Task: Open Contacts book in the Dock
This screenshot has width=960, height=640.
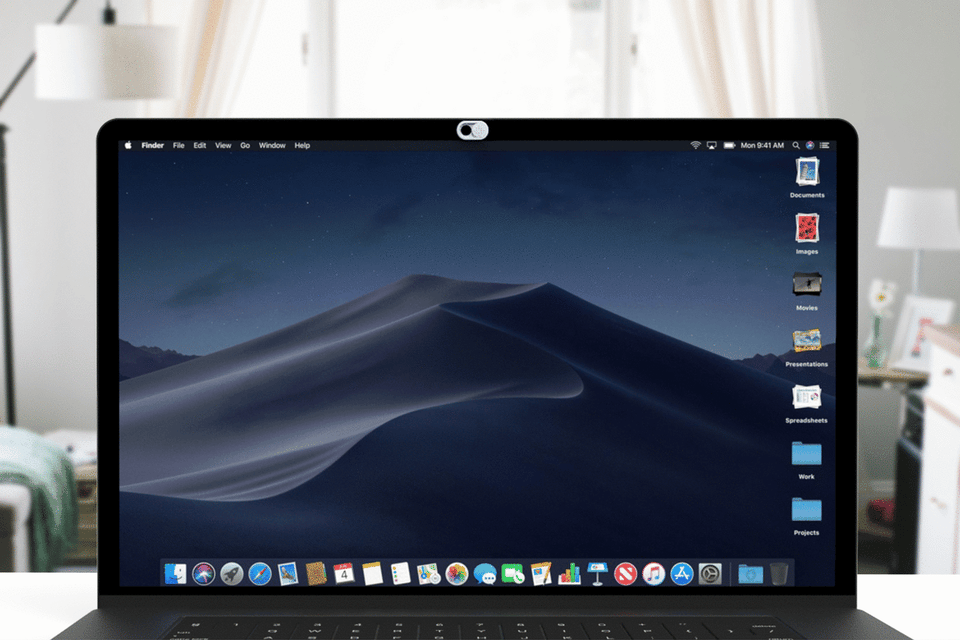Action: click(316, 574)
